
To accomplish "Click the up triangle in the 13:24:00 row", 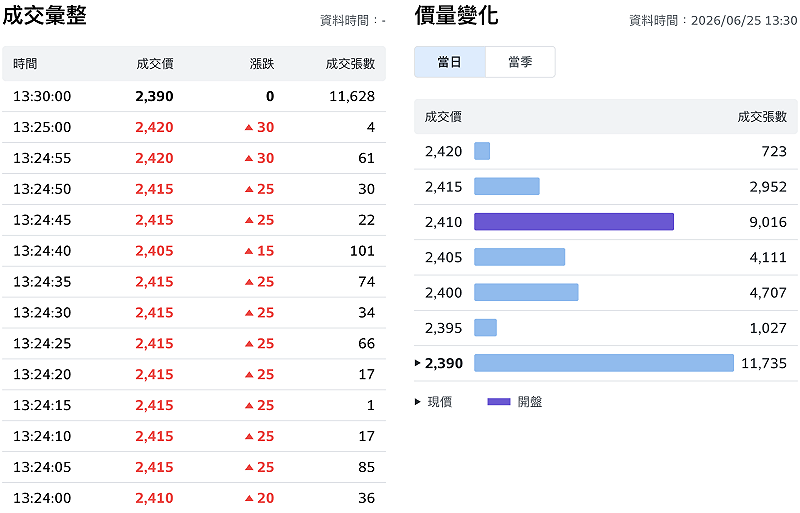I will (249, 498).
